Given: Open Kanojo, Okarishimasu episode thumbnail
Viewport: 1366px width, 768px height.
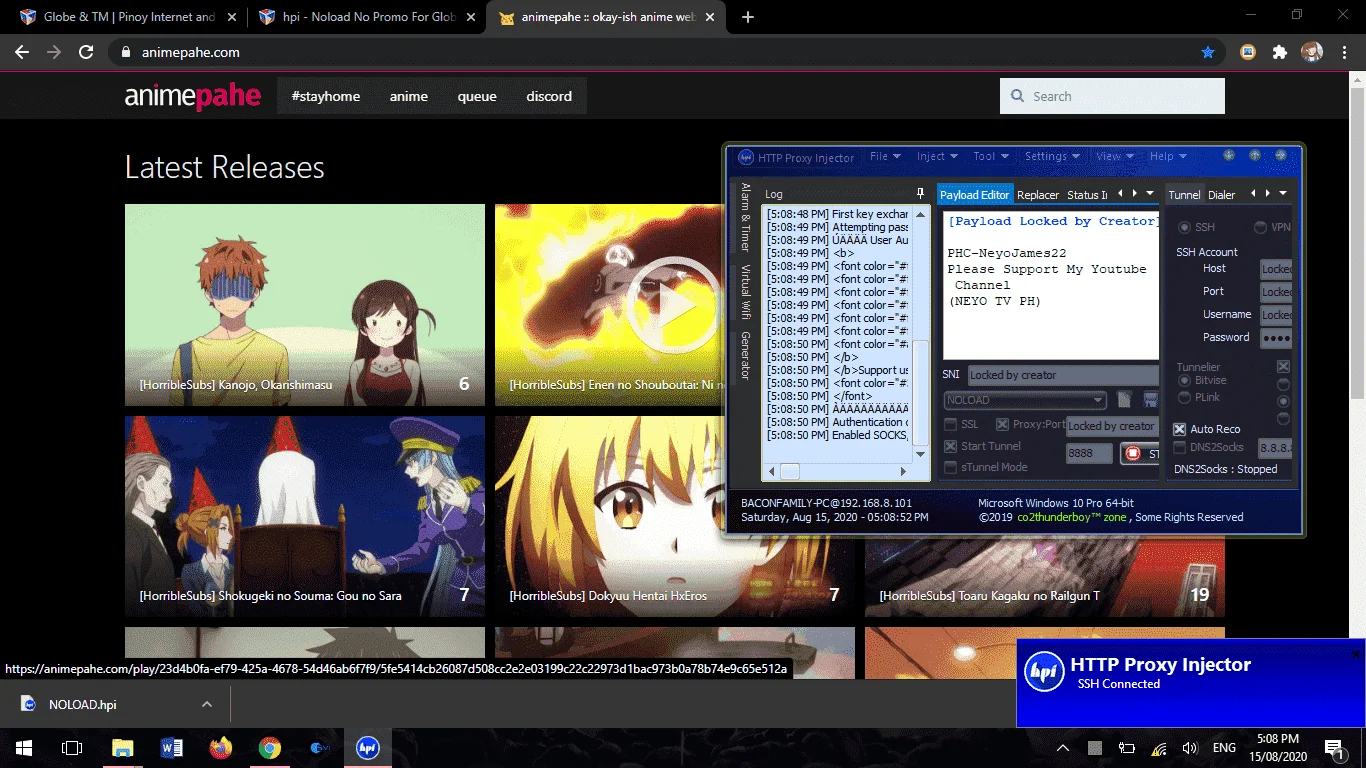Looking at the screenshot, I should [305, 305].
